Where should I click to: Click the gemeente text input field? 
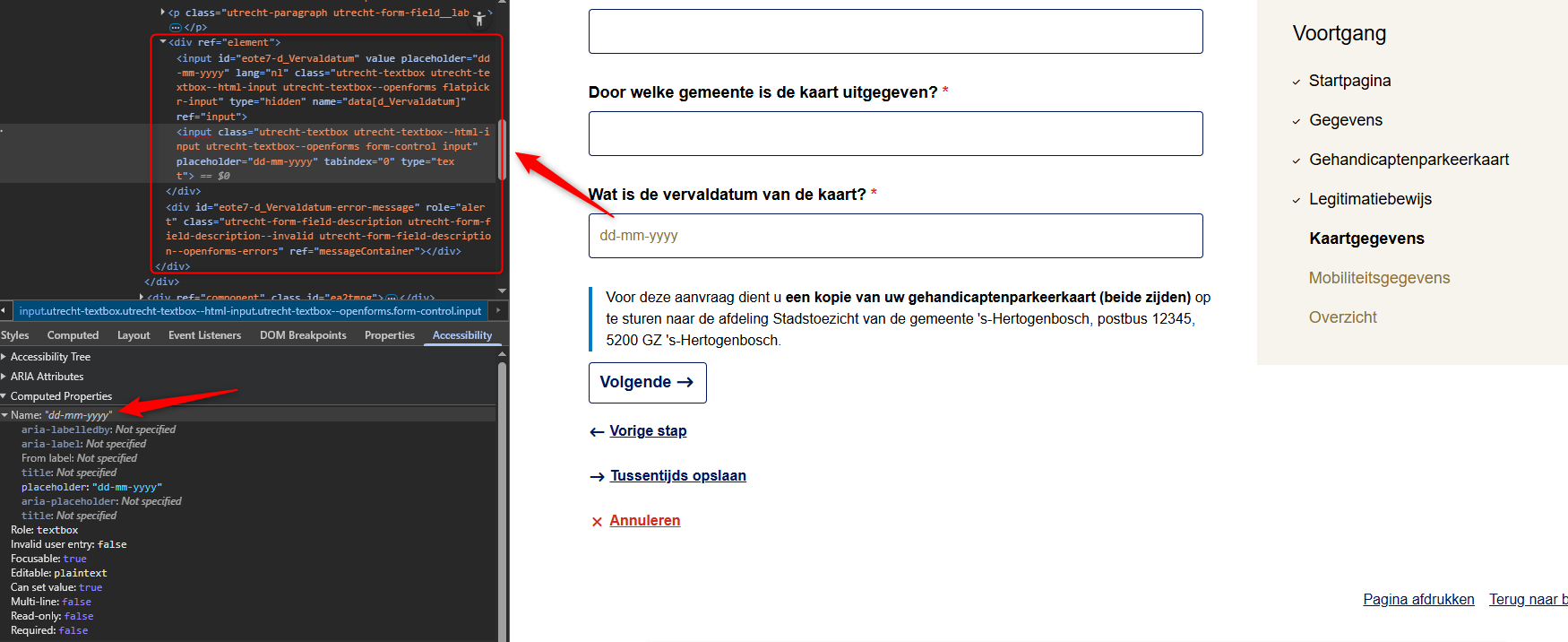[x=895, y=134]
